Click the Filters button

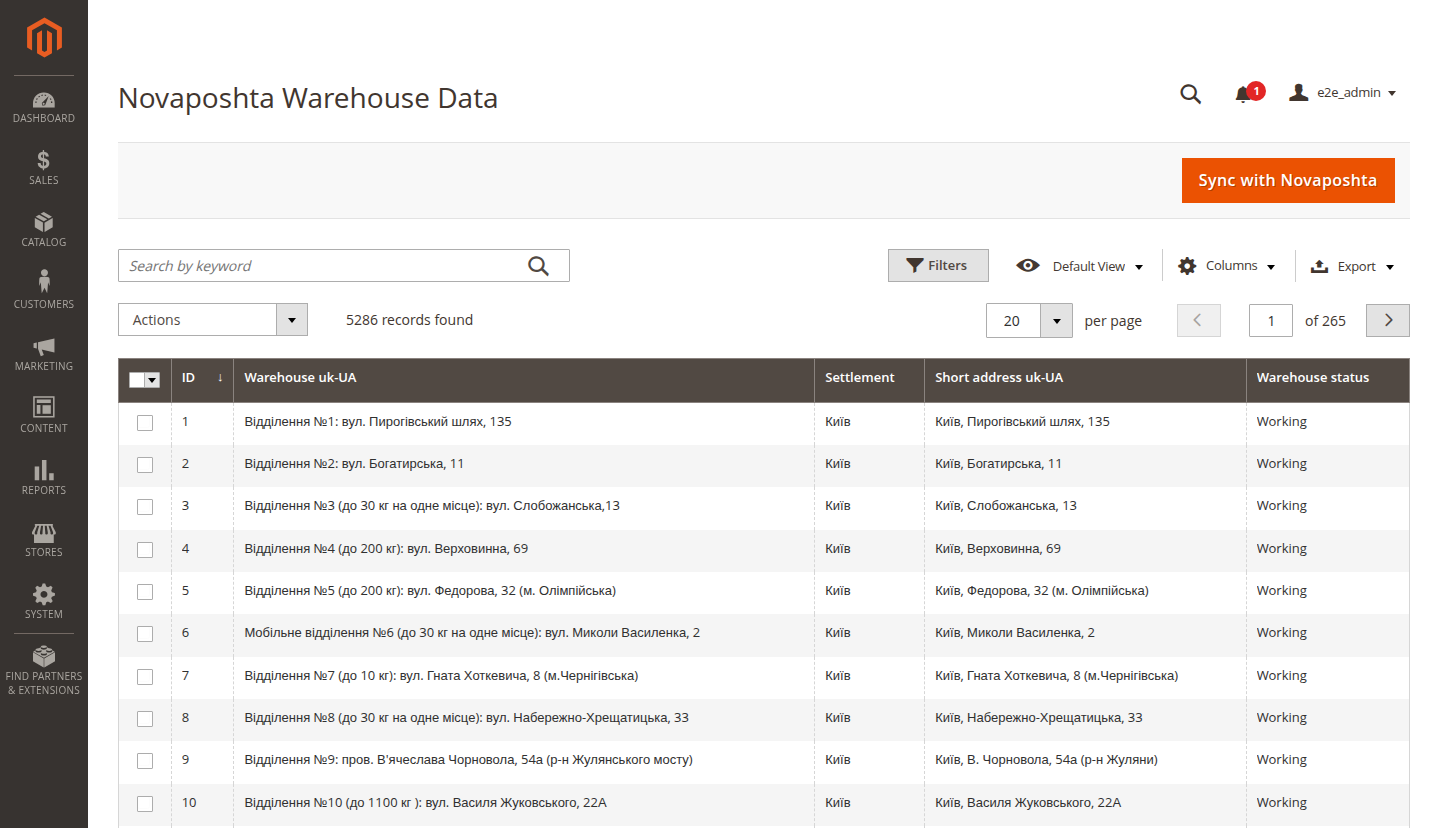[x=938, y=266]
